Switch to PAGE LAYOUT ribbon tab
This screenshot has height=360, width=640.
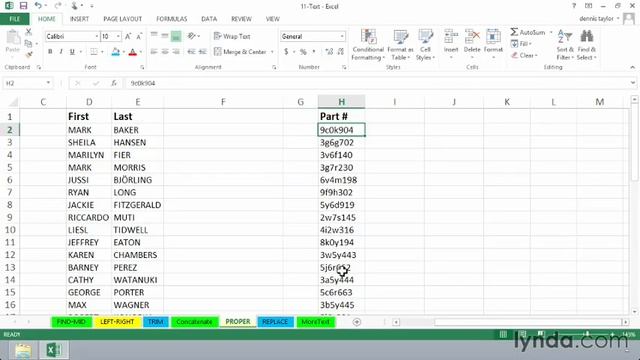[x=122, y=19]
